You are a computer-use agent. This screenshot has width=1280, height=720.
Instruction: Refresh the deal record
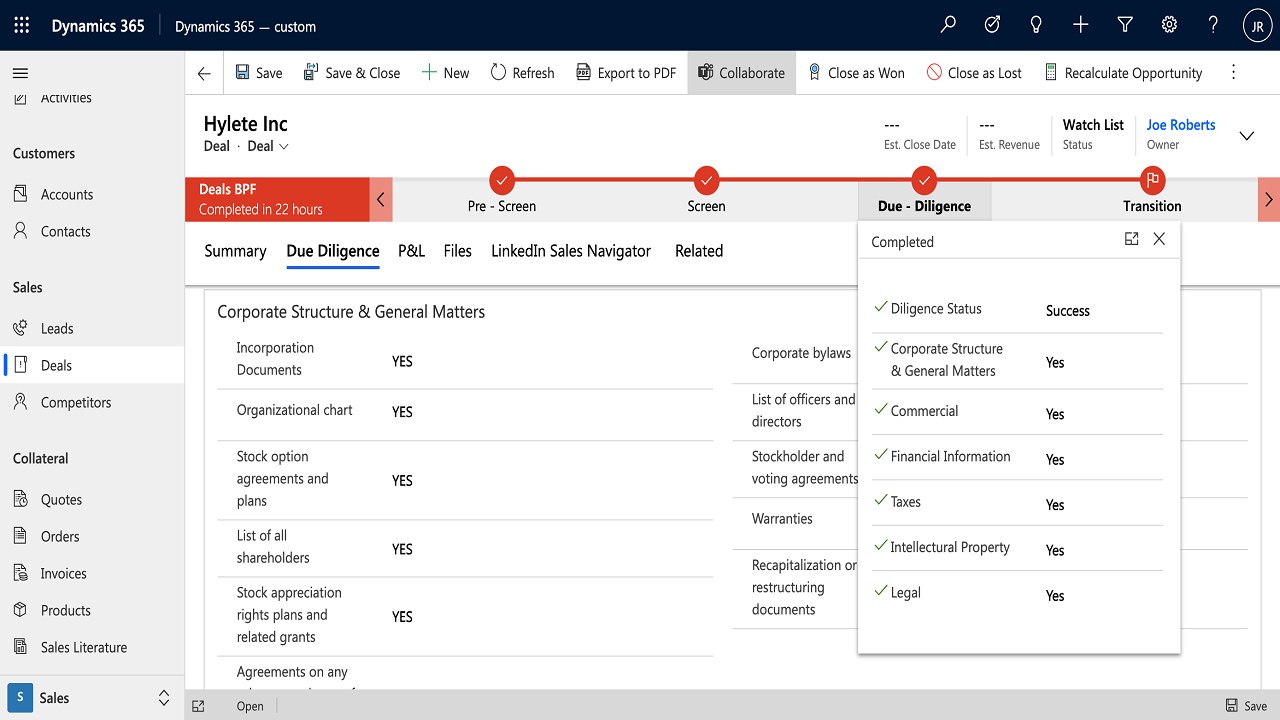522,73
